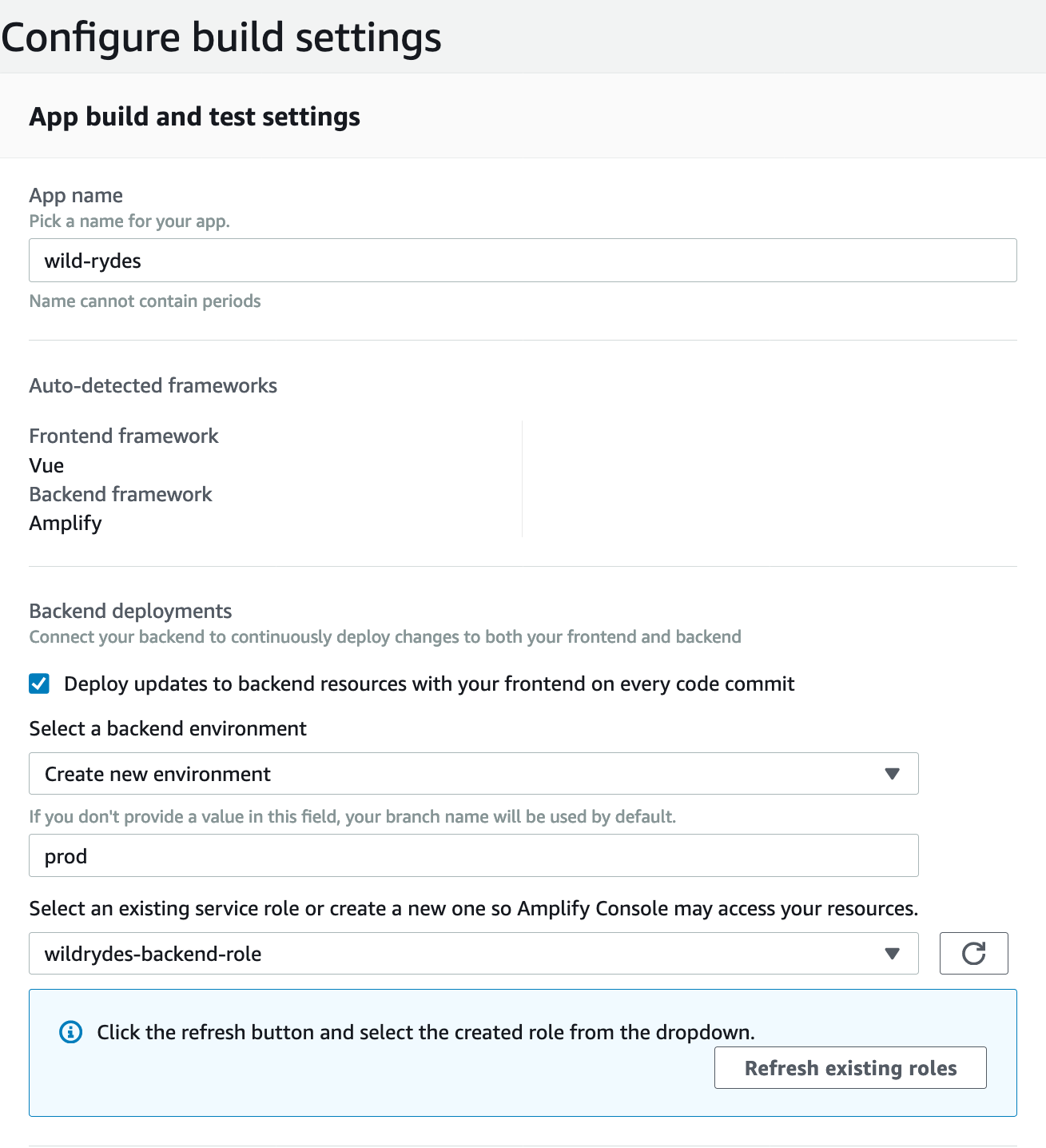
Task: Click the Deploy updates to backend resources label
Action: tap(429, 684)
